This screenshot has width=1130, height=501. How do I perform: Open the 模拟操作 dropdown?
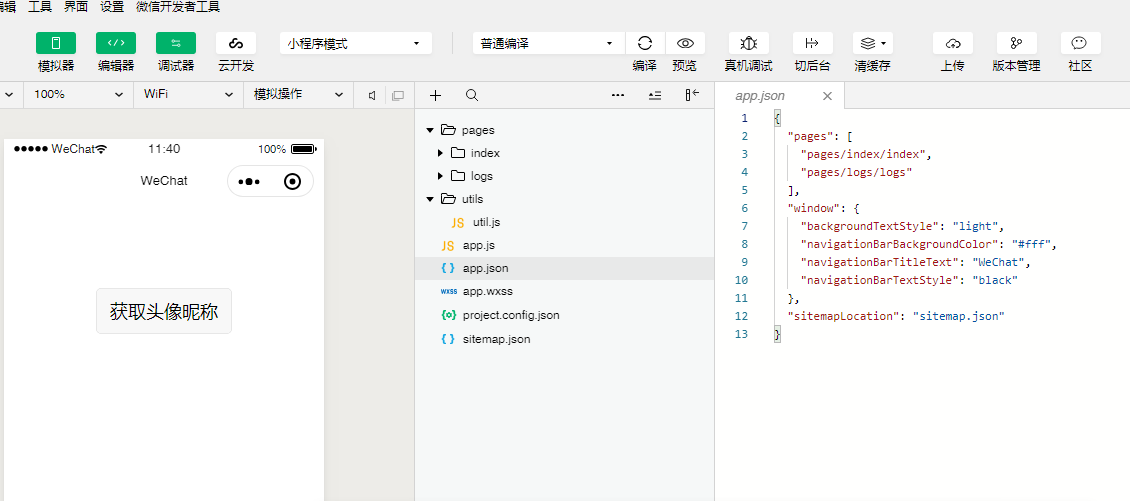[299, 94]
